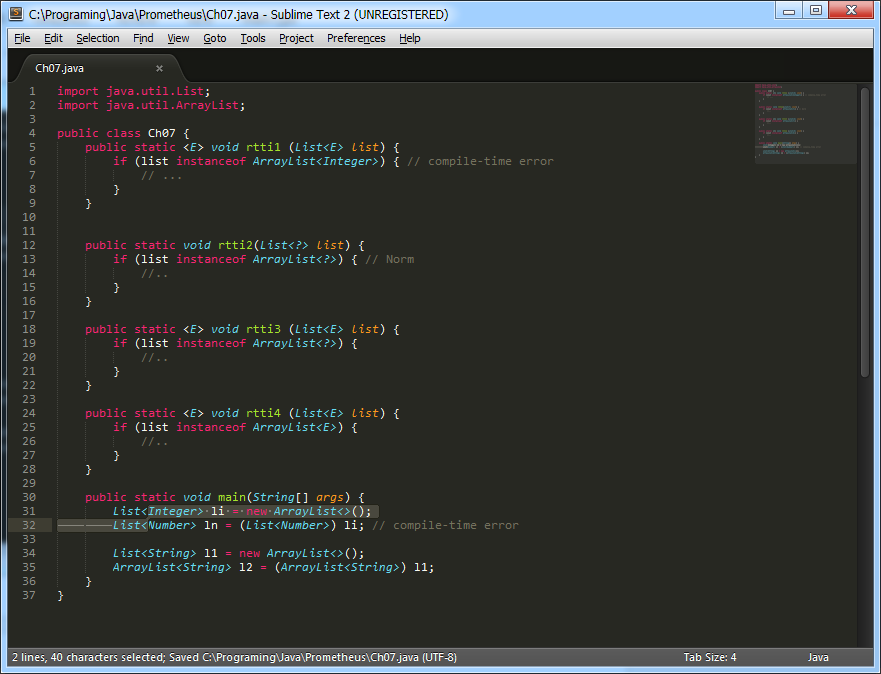Viewport: 881px width, 674px height.
Task: Click the vertical scrollbar thumb
Action: pos(865,232)
